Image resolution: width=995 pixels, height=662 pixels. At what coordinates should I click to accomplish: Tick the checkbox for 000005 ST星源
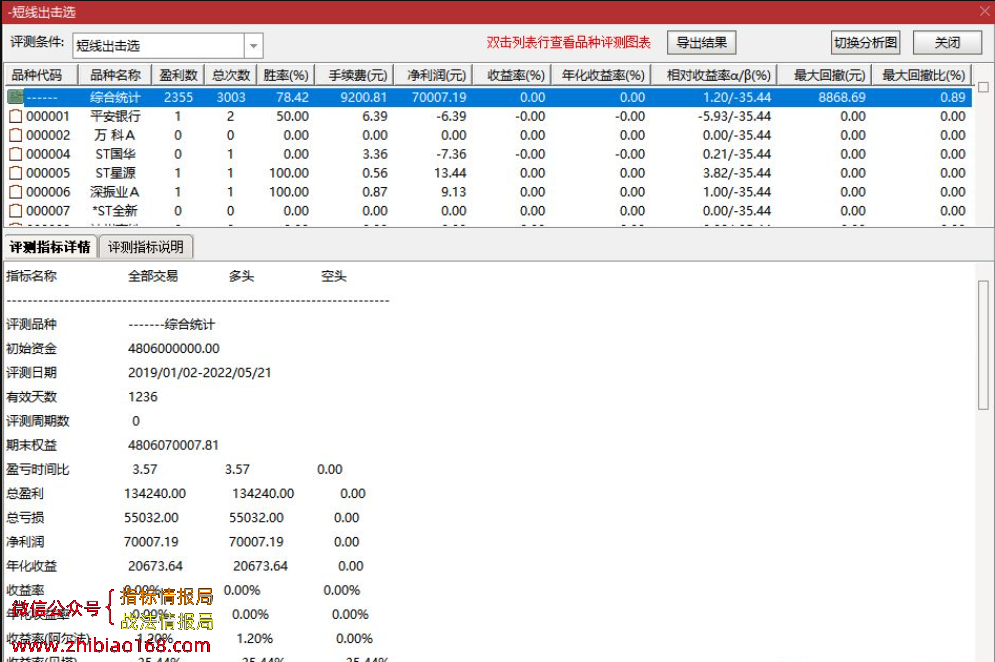point(15,173)
